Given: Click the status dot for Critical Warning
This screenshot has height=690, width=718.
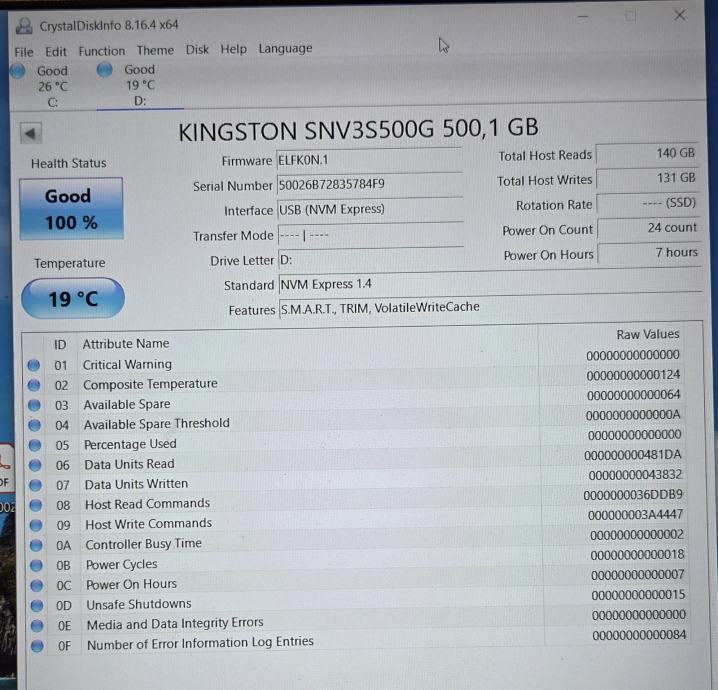Looking at the screenshot, I should point(33,365).
